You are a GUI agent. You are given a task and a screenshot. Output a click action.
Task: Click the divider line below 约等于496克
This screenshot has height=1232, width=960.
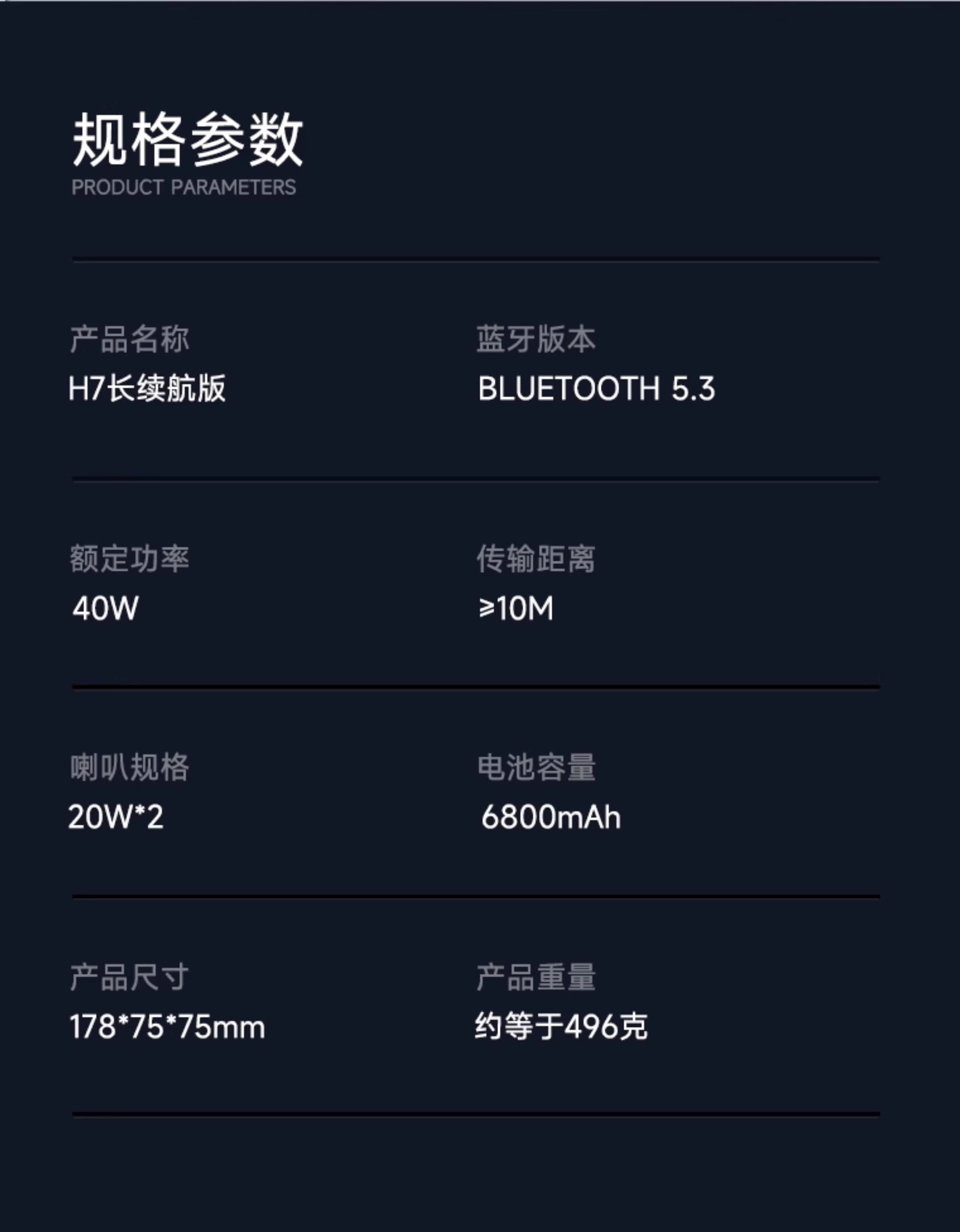(476, 1115)
